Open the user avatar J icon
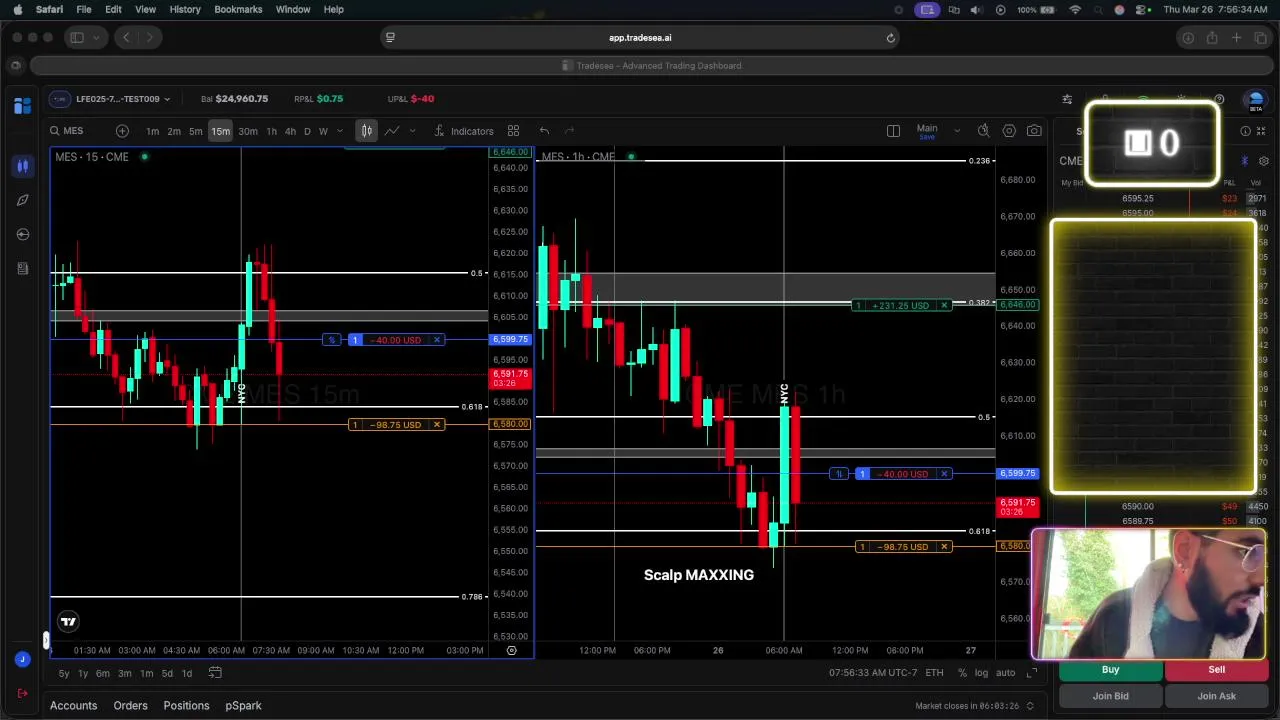This screenshot has height=720, width=1280. coord(22,659)
